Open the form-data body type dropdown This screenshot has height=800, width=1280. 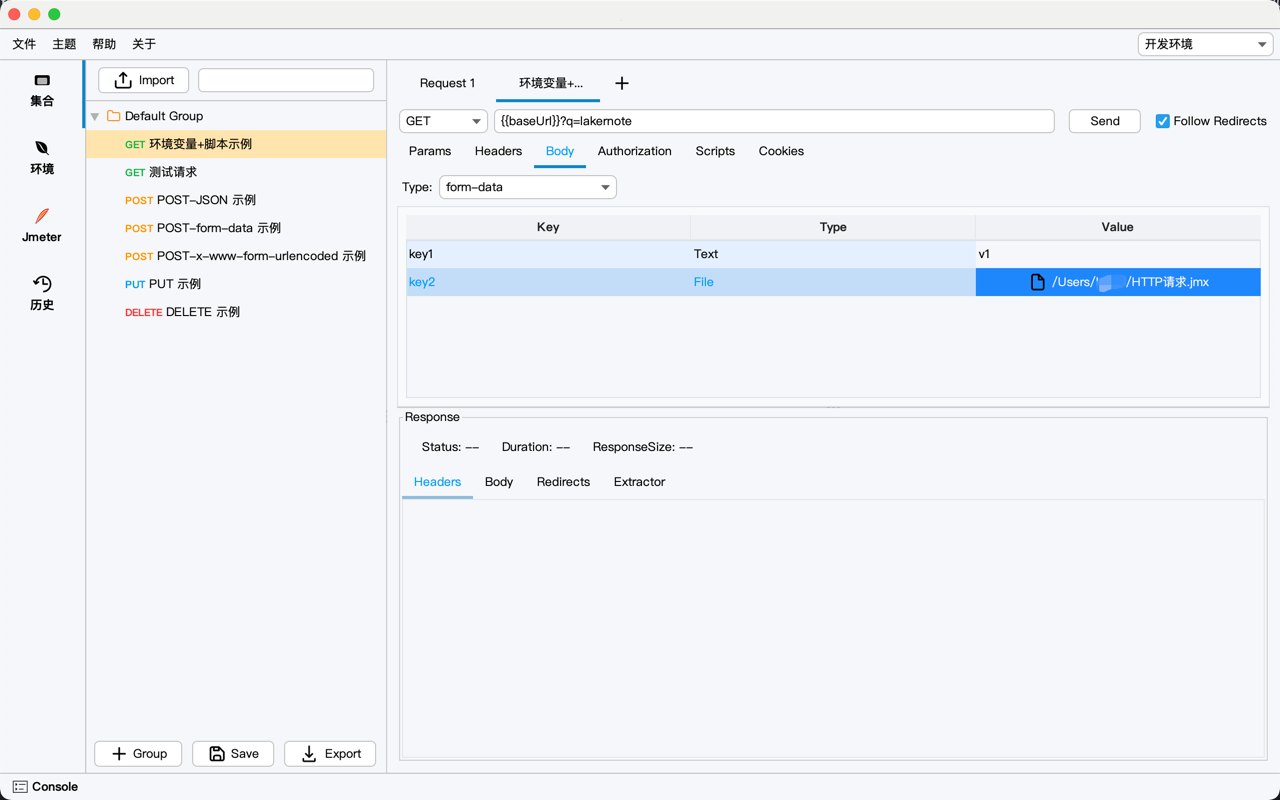click(x=528, y=187)
